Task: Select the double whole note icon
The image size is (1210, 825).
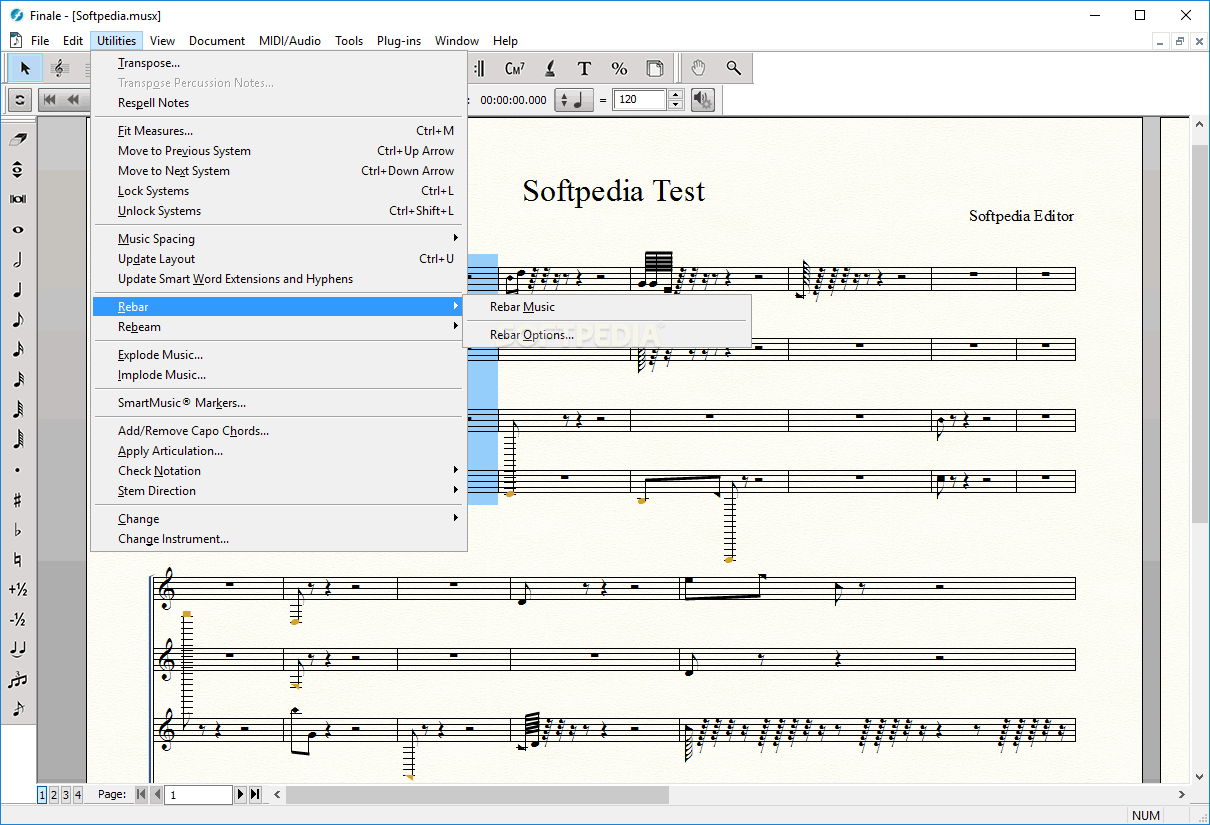Action: pos(18,199)
